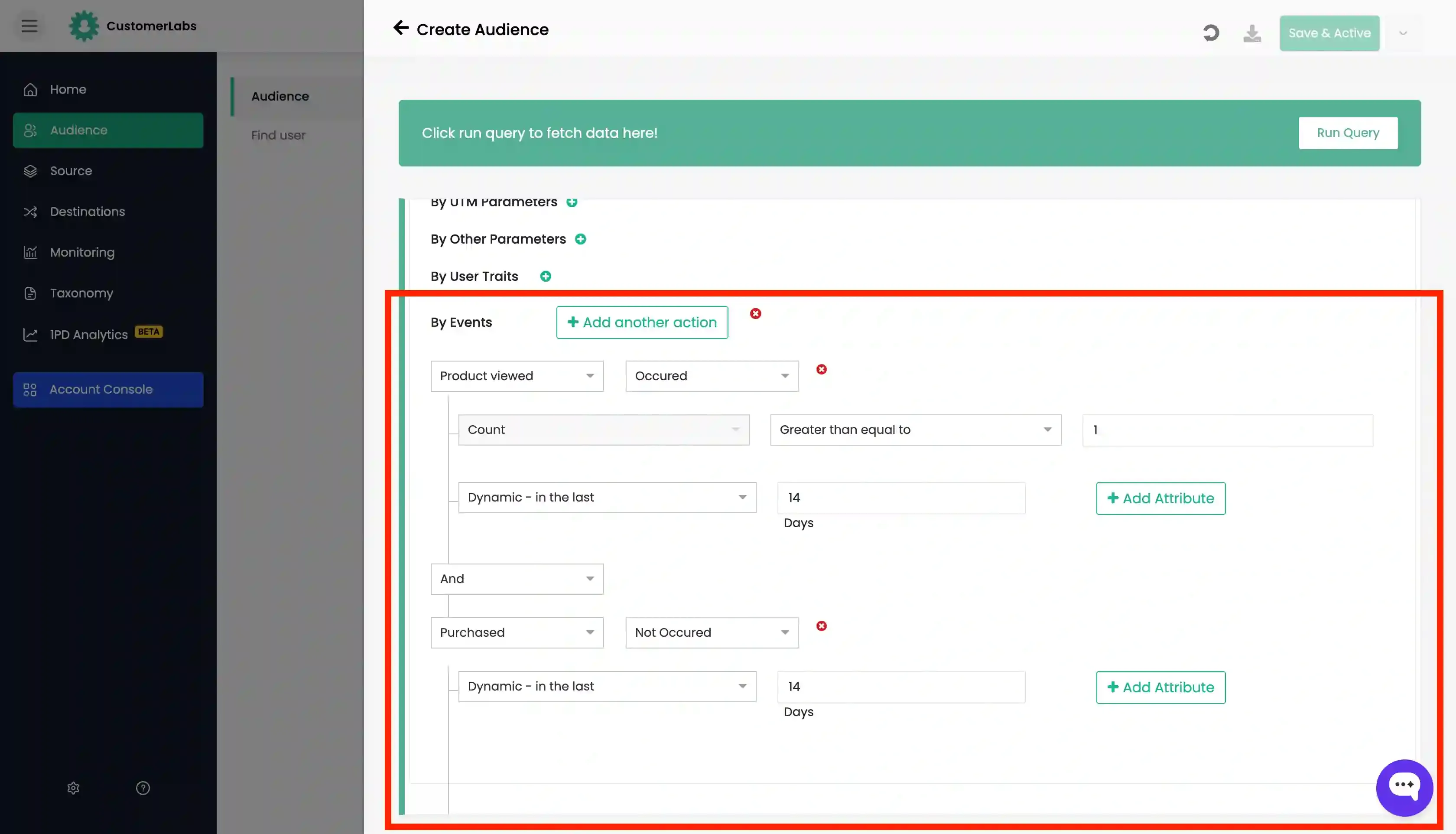Viewport: 1456px width, 834px height.
Task: Open 1PD Analytics in the sidebar
Action: [x=108, y=335]
